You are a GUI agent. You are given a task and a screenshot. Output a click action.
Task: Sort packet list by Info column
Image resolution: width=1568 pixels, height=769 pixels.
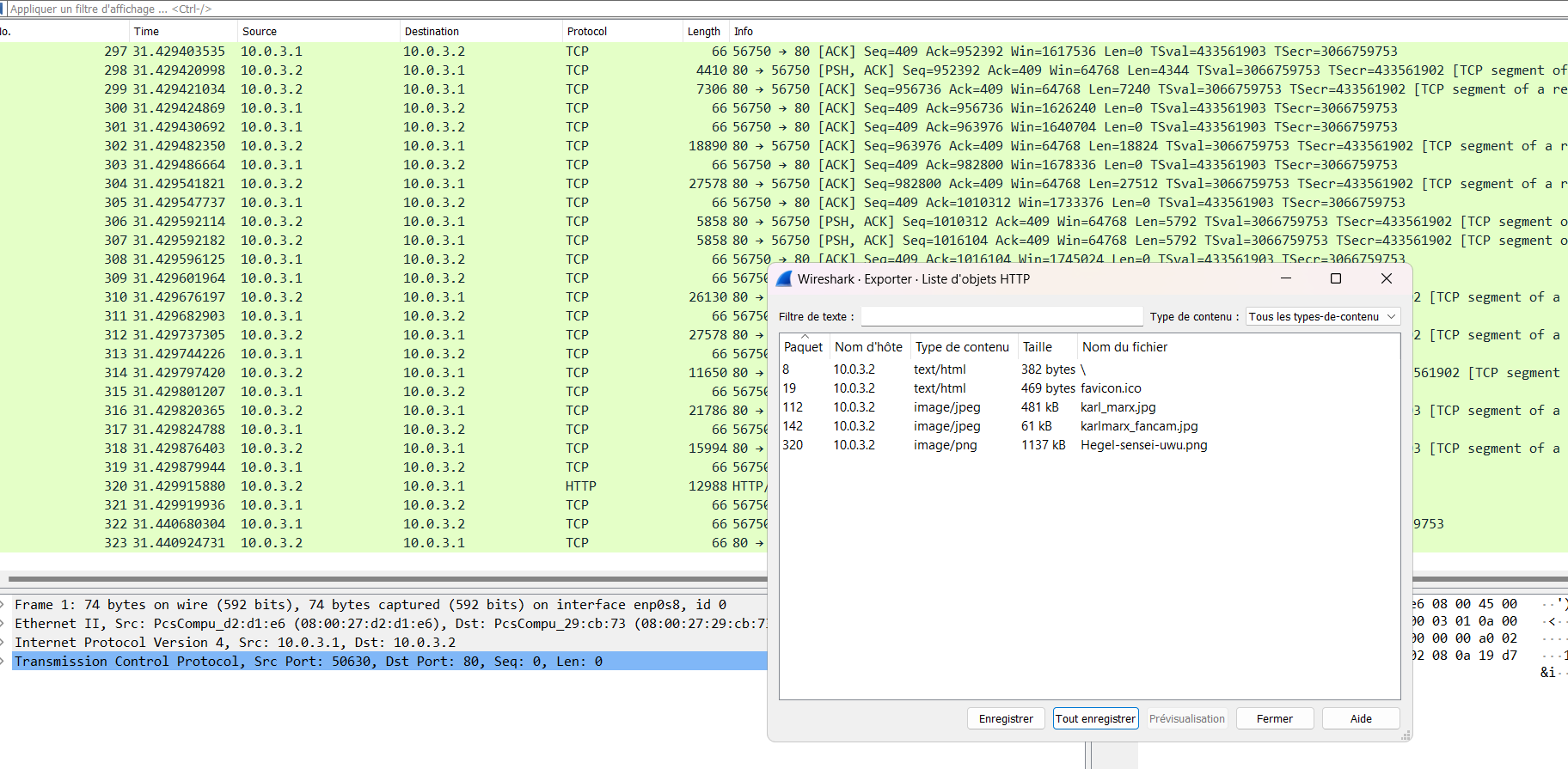[1148, 32]
